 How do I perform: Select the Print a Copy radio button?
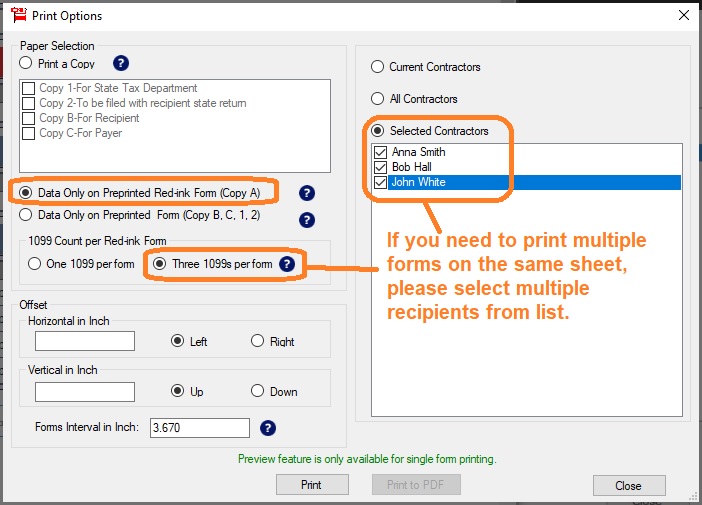click(26, 63)
